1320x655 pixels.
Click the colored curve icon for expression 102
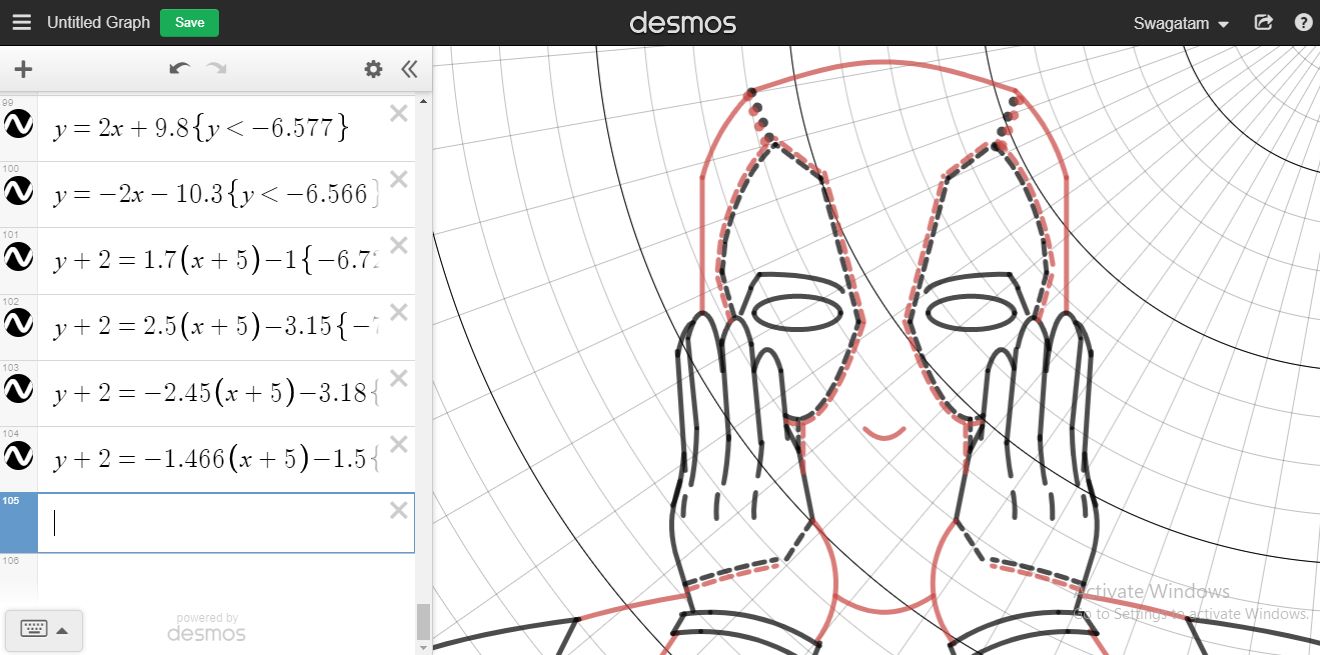pyautogui.click(x=18, y=323)
